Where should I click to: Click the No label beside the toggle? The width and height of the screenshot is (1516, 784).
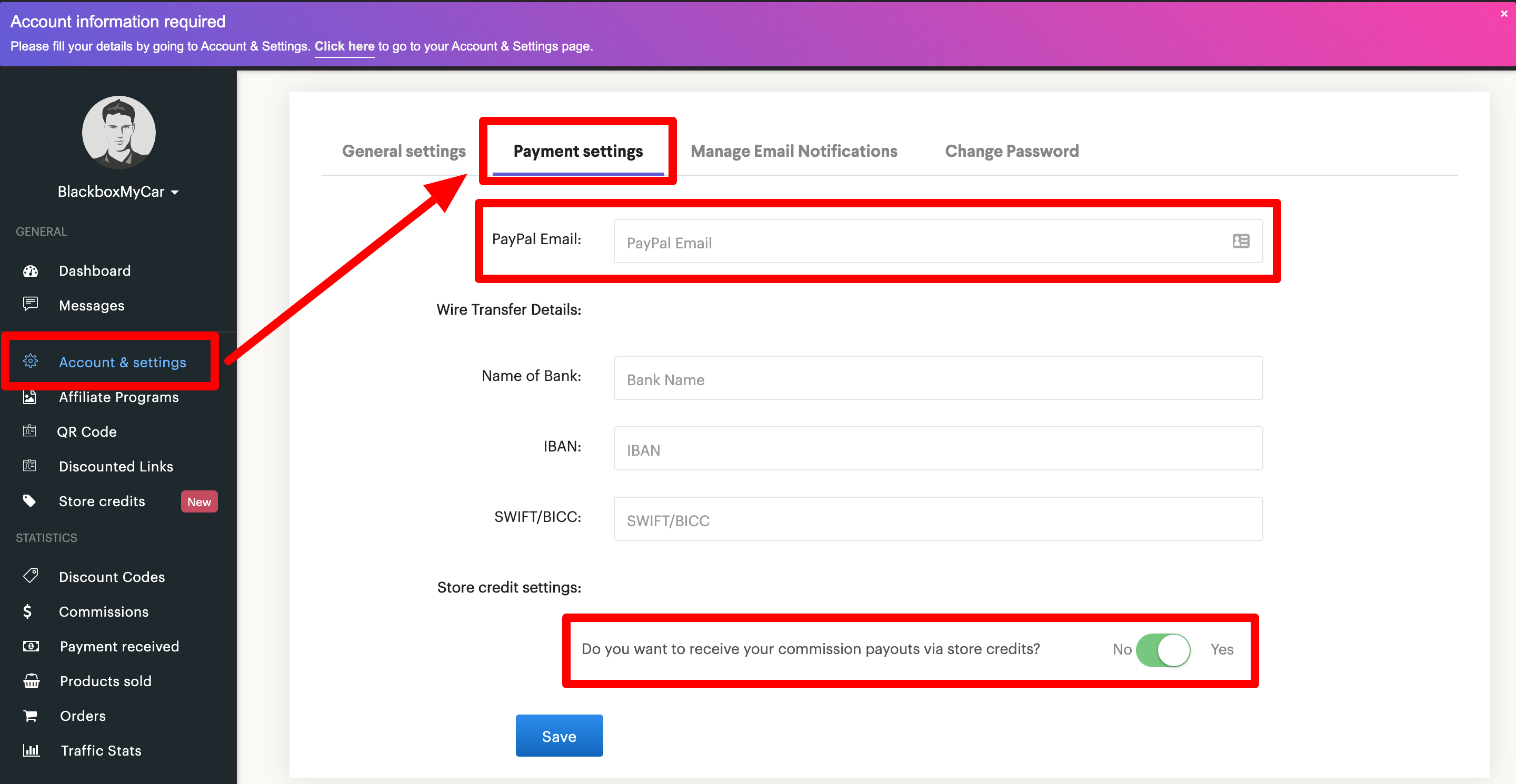pos(1122,649)
